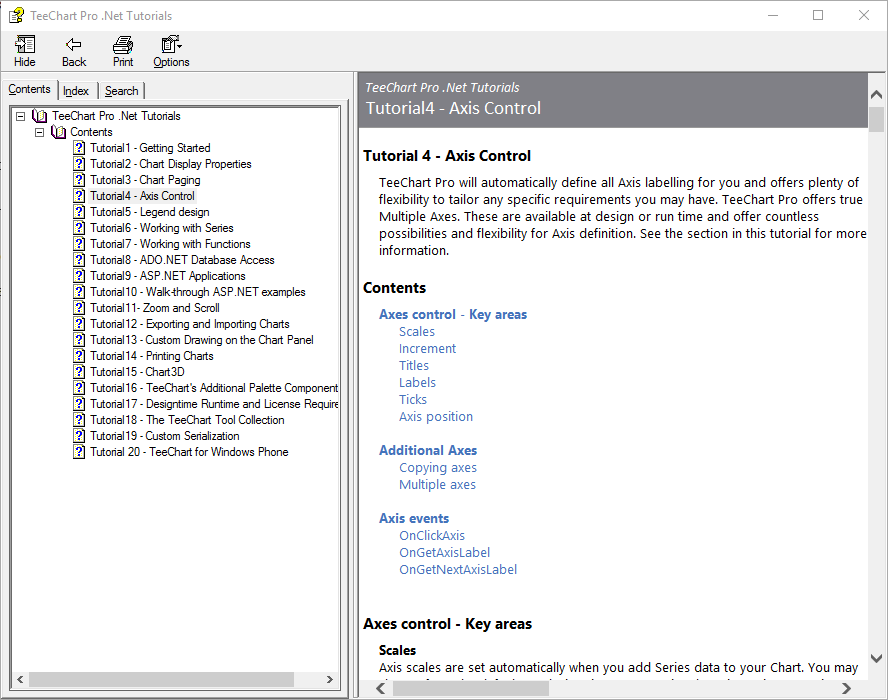Follow the Labels link

pyautogui.click(x=417, y=382)
